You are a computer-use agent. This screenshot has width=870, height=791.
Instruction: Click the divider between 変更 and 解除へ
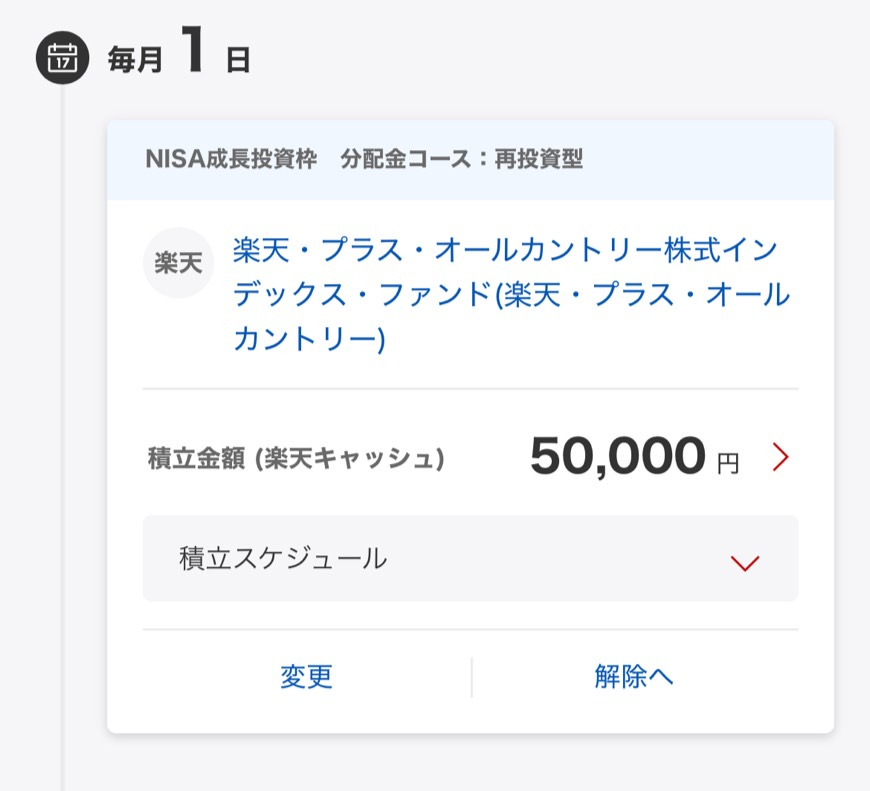pos(471,677)
